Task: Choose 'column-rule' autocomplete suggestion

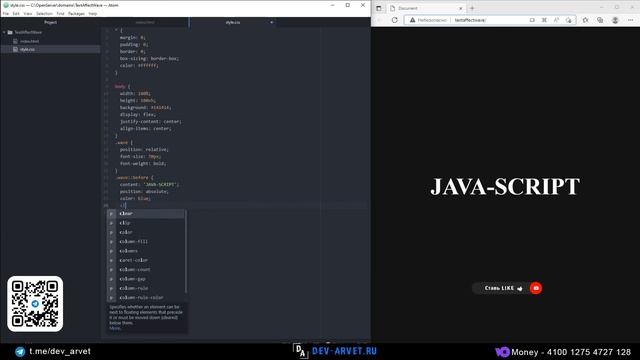Action: (x=146, y=288)
